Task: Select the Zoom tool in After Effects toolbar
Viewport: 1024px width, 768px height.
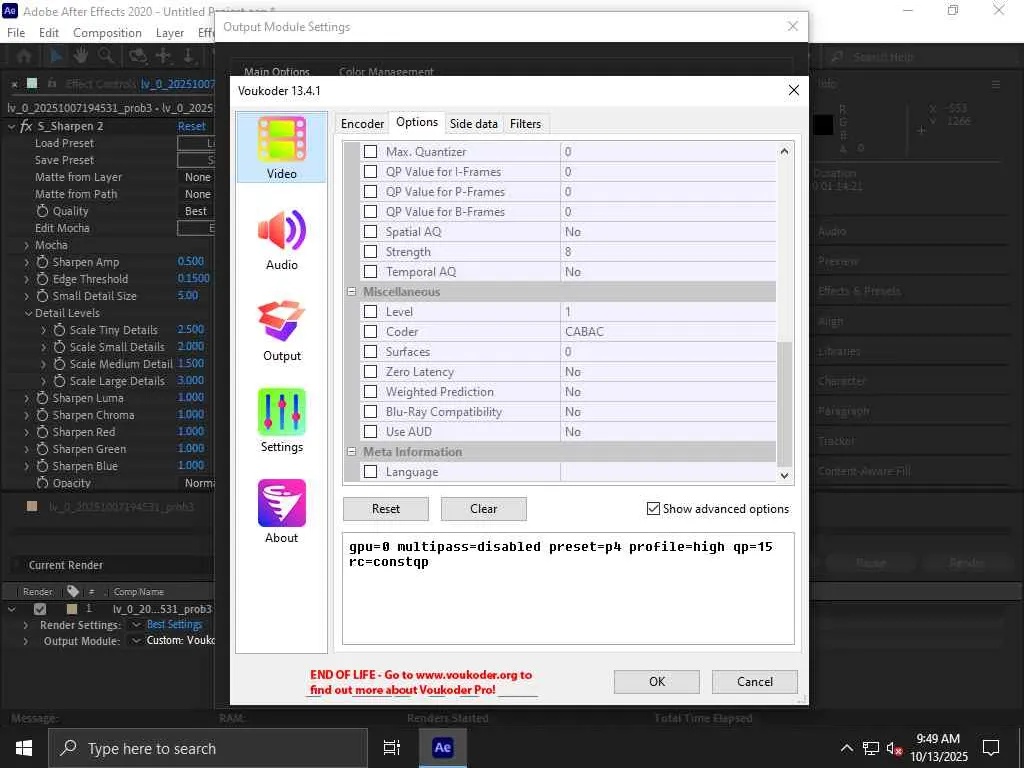Action: [105, 56]
